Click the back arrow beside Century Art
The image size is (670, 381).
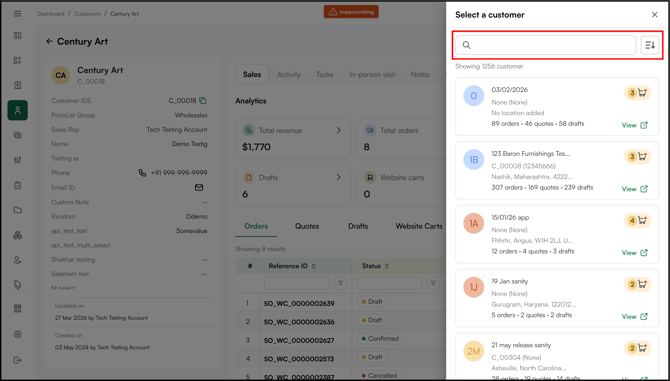49,41
